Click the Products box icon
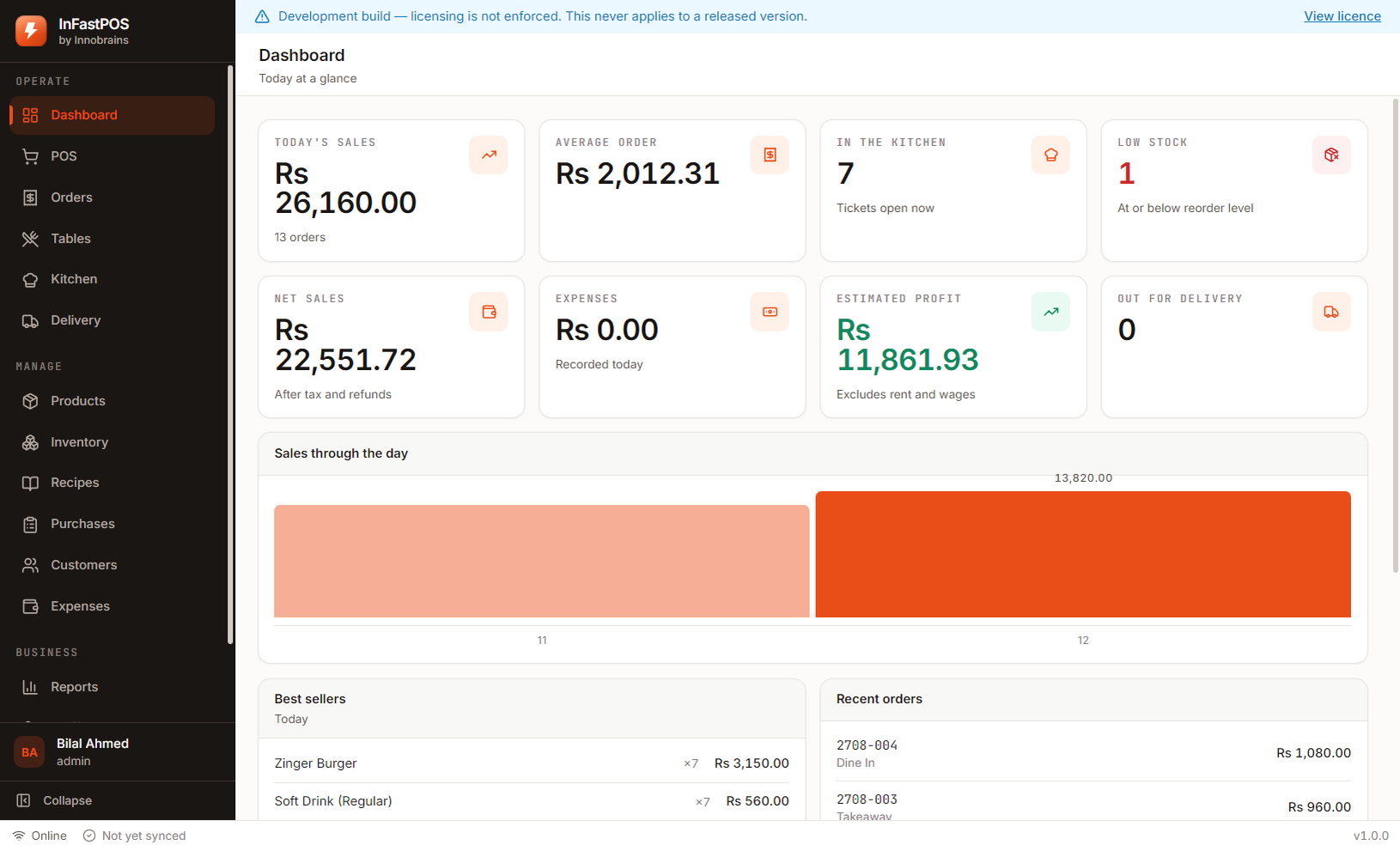The height and width of the screenshot is (851, 1400). 30,401
